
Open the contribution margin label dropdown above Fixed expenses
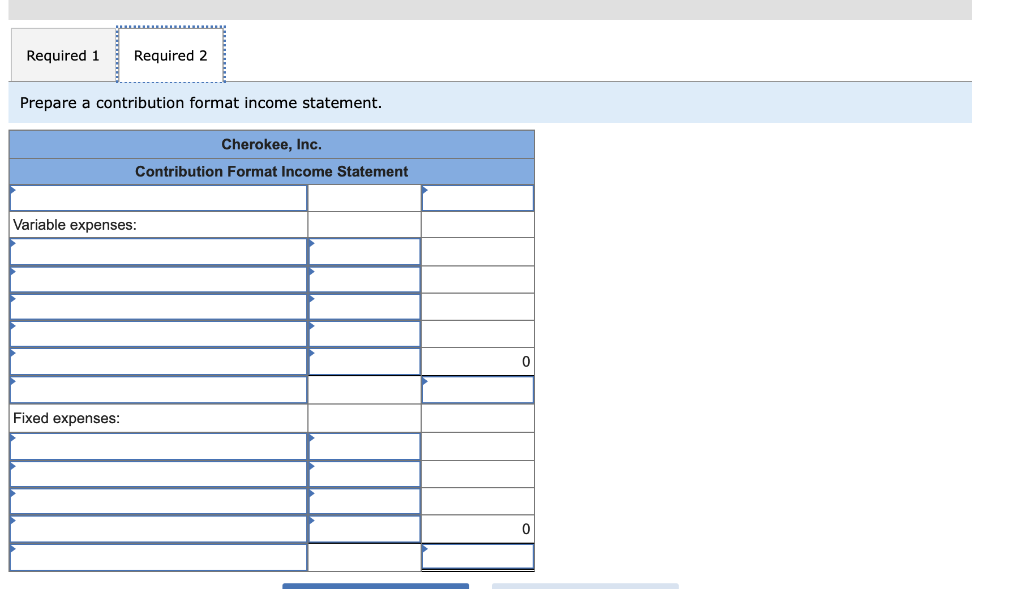157,389
